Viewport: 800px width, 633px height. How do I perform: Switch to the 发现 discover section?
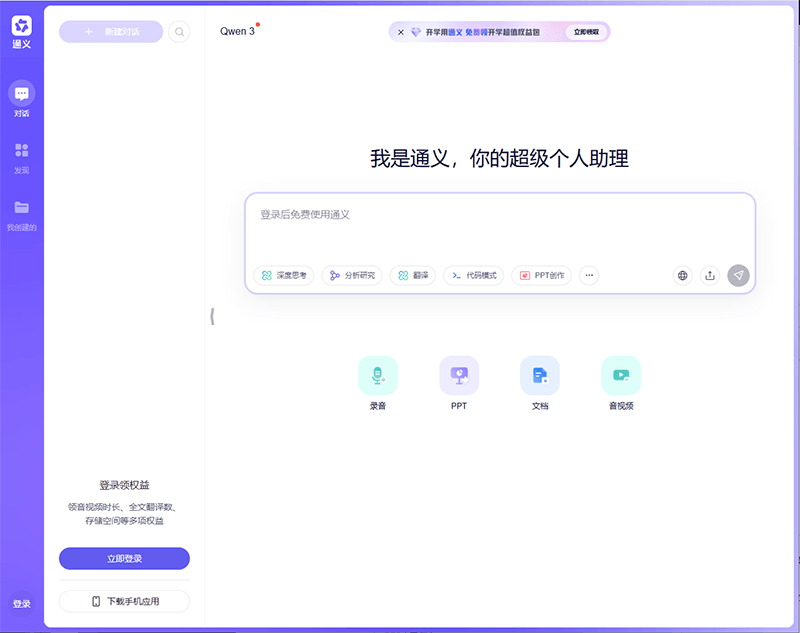22,153
